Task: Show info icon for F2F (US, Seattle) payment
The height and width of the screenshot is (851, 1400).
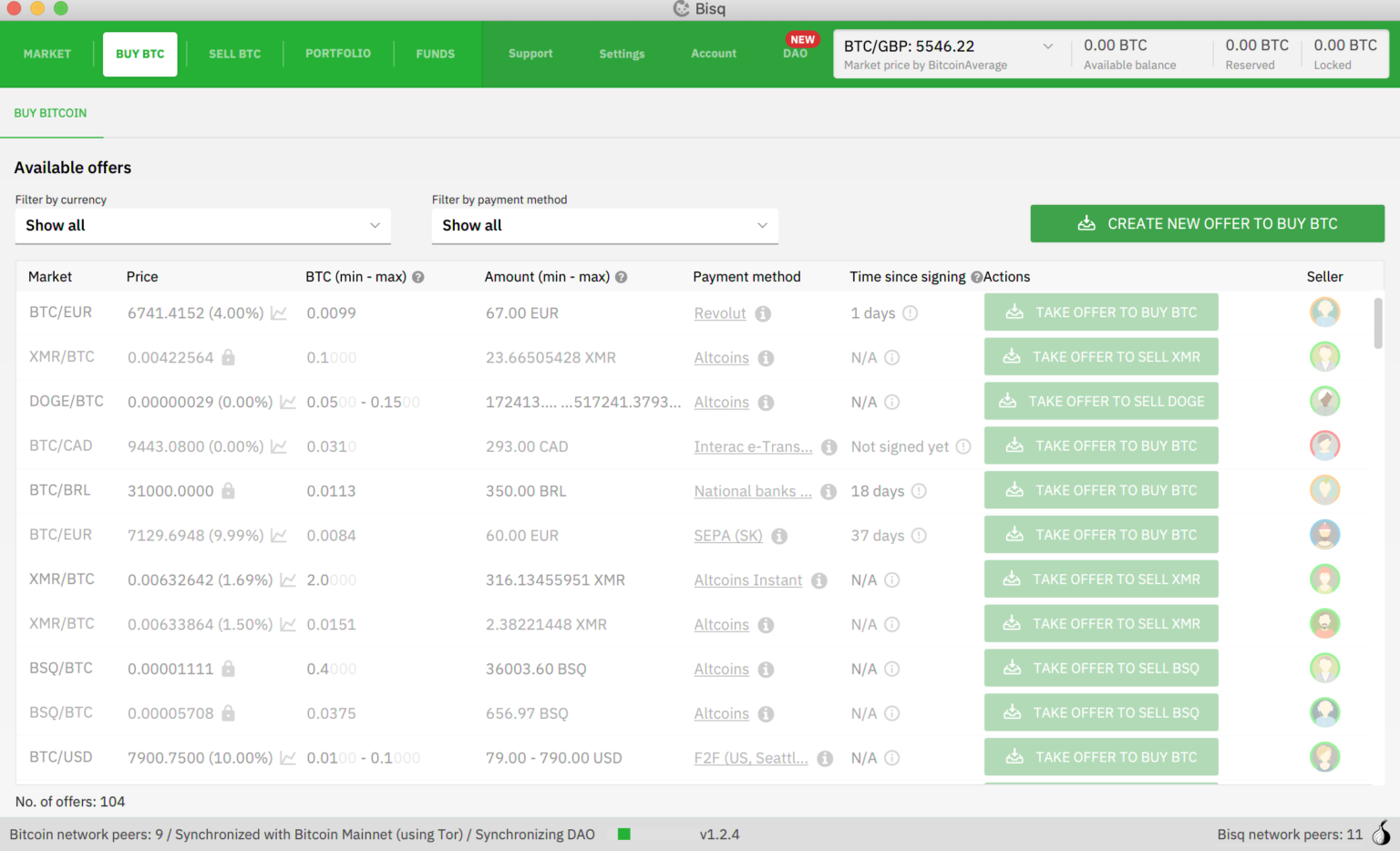Action: (825, 758)
